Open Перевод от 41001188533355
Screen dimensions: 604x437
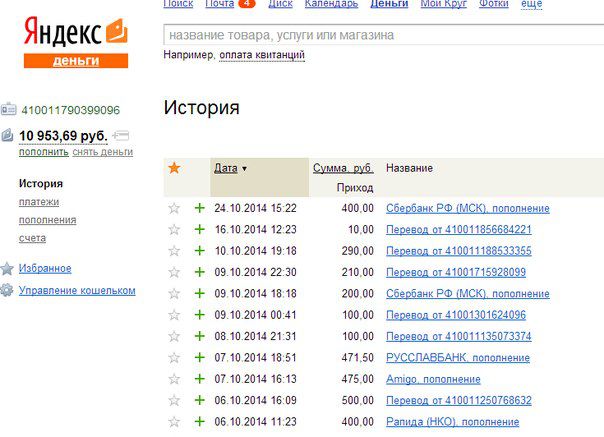coord(459,251)
